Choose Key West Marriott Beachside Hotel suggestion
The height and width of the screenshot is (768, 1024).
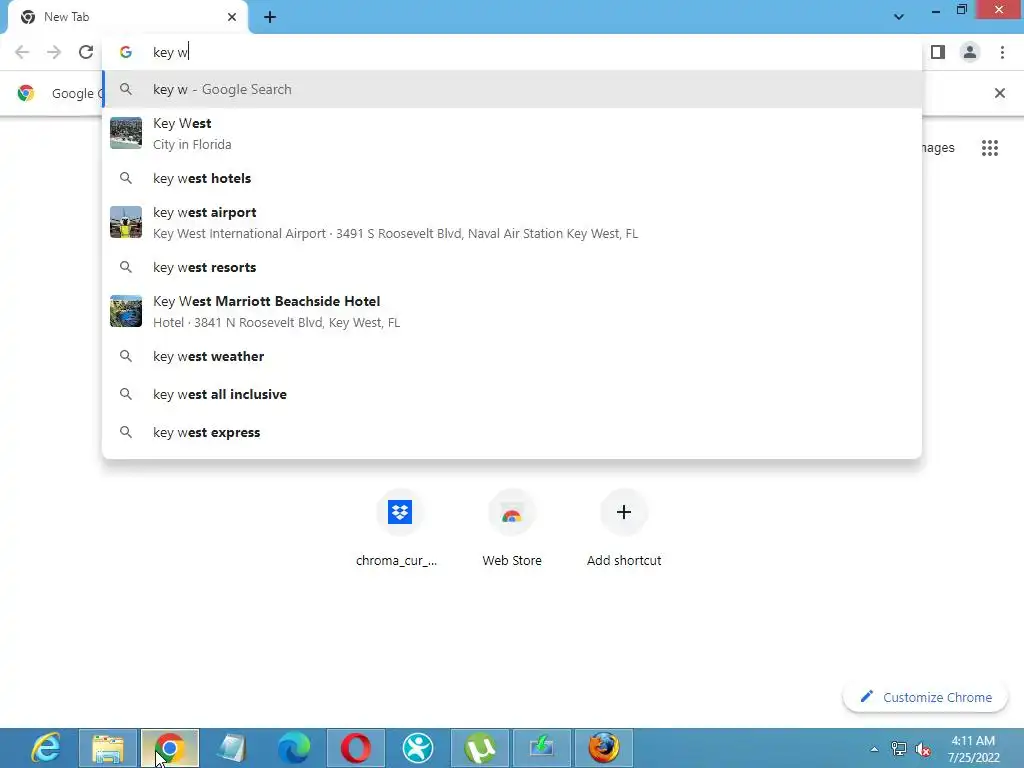pyautogui.click(x=512, y=312)
